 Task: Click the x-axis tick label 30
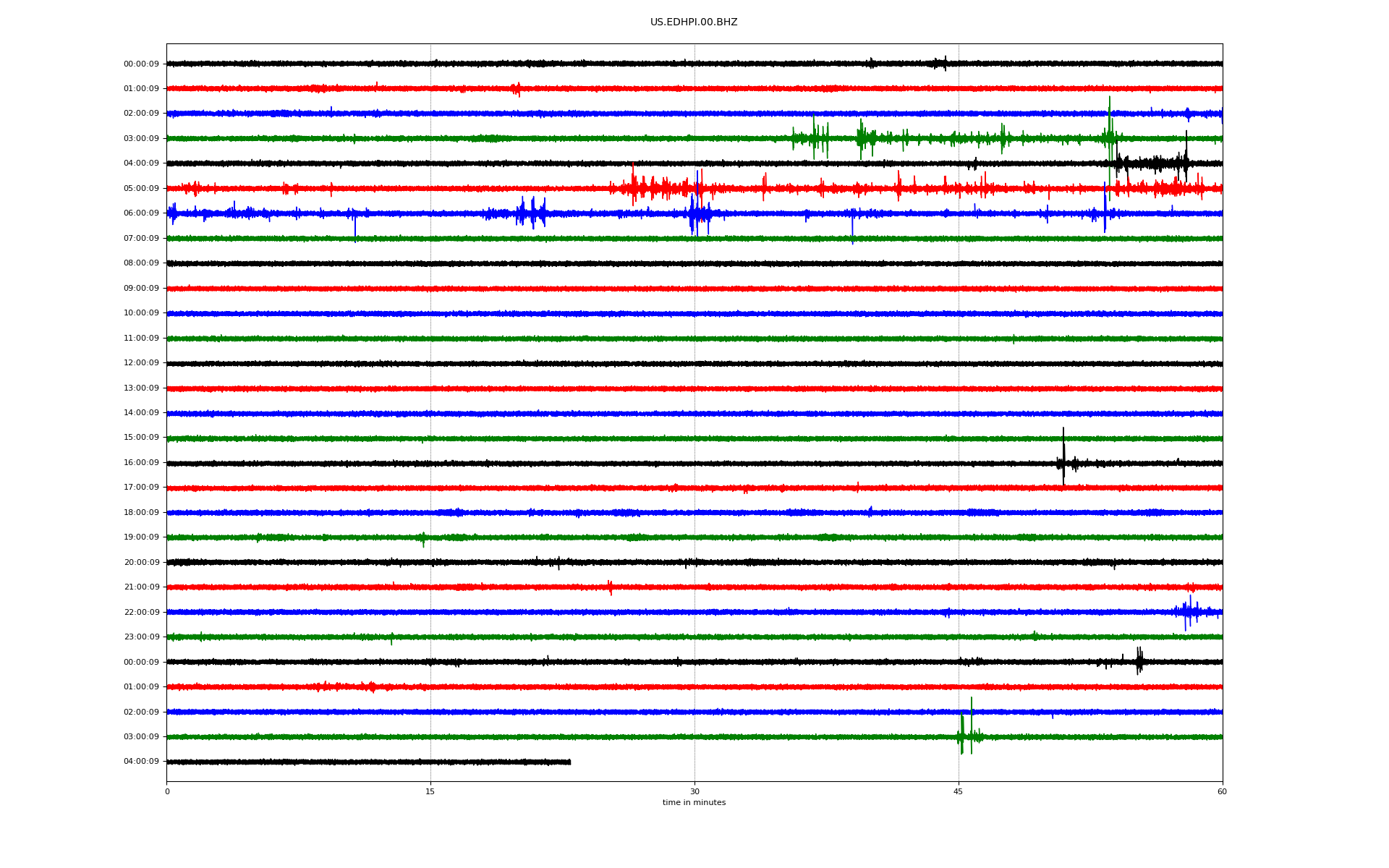[694, 792]
